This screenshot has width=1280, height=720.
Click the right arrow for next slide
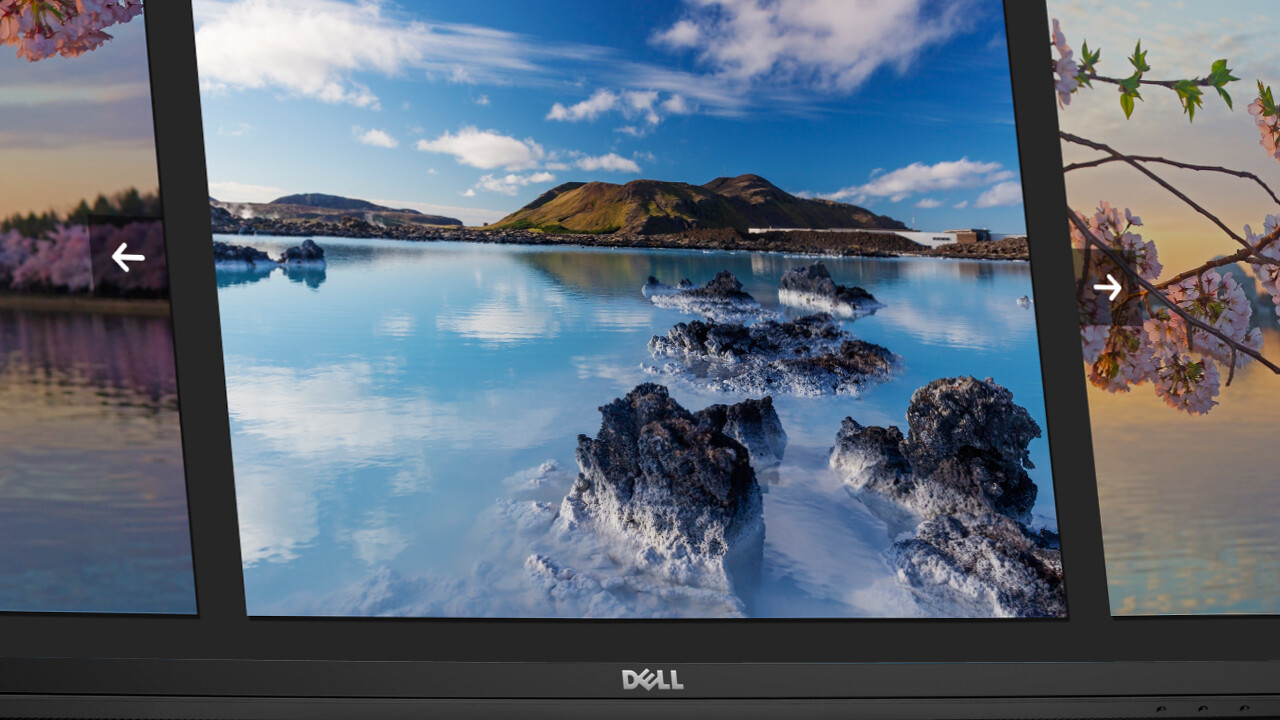[x=1107, y=288]
